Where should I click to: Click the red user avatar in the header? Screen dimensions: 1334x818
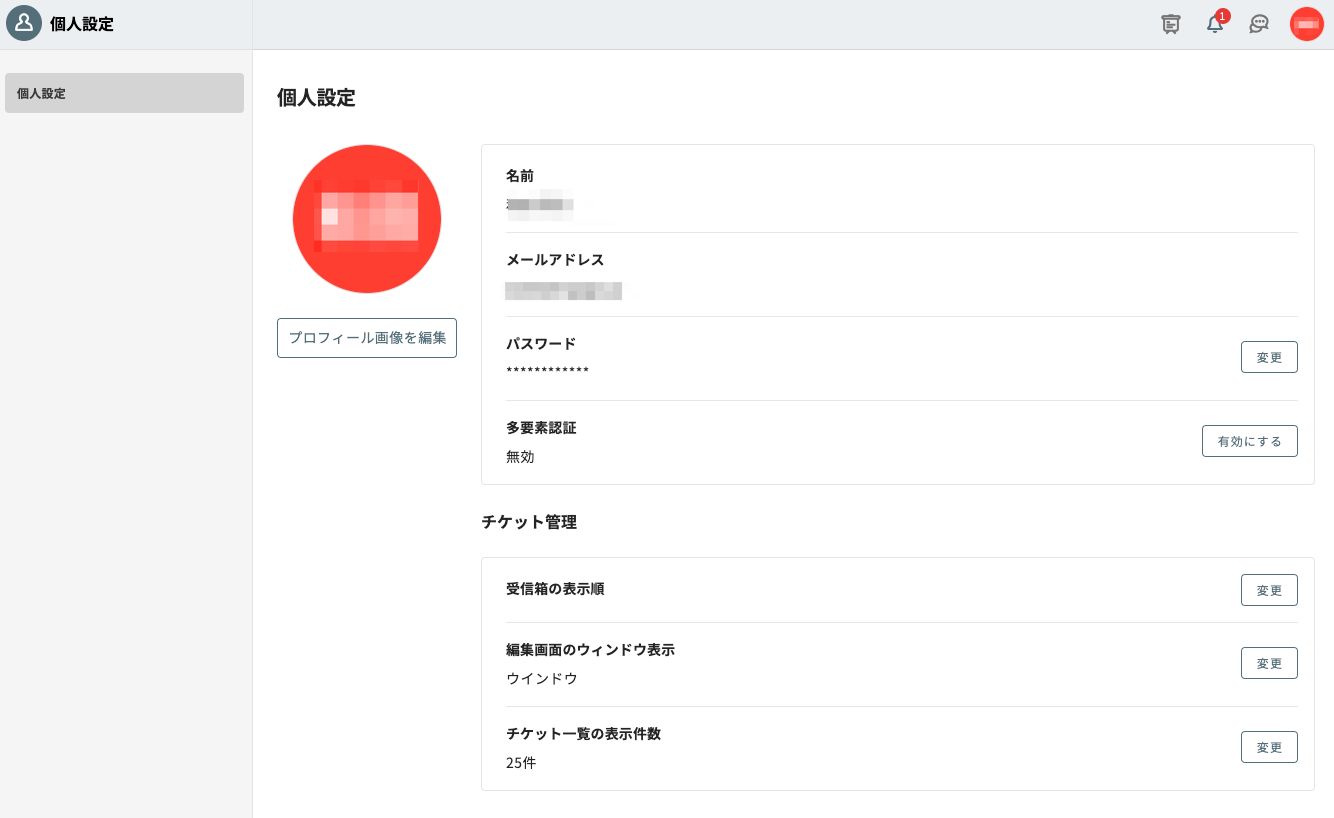click(x=1306, y=24)
